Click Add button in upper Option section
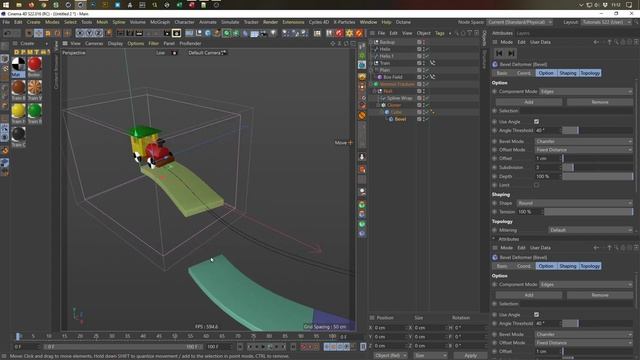Image resolution: width=640 pixels, height=360 pixels. pyautogui.click(x=529, y=102)
